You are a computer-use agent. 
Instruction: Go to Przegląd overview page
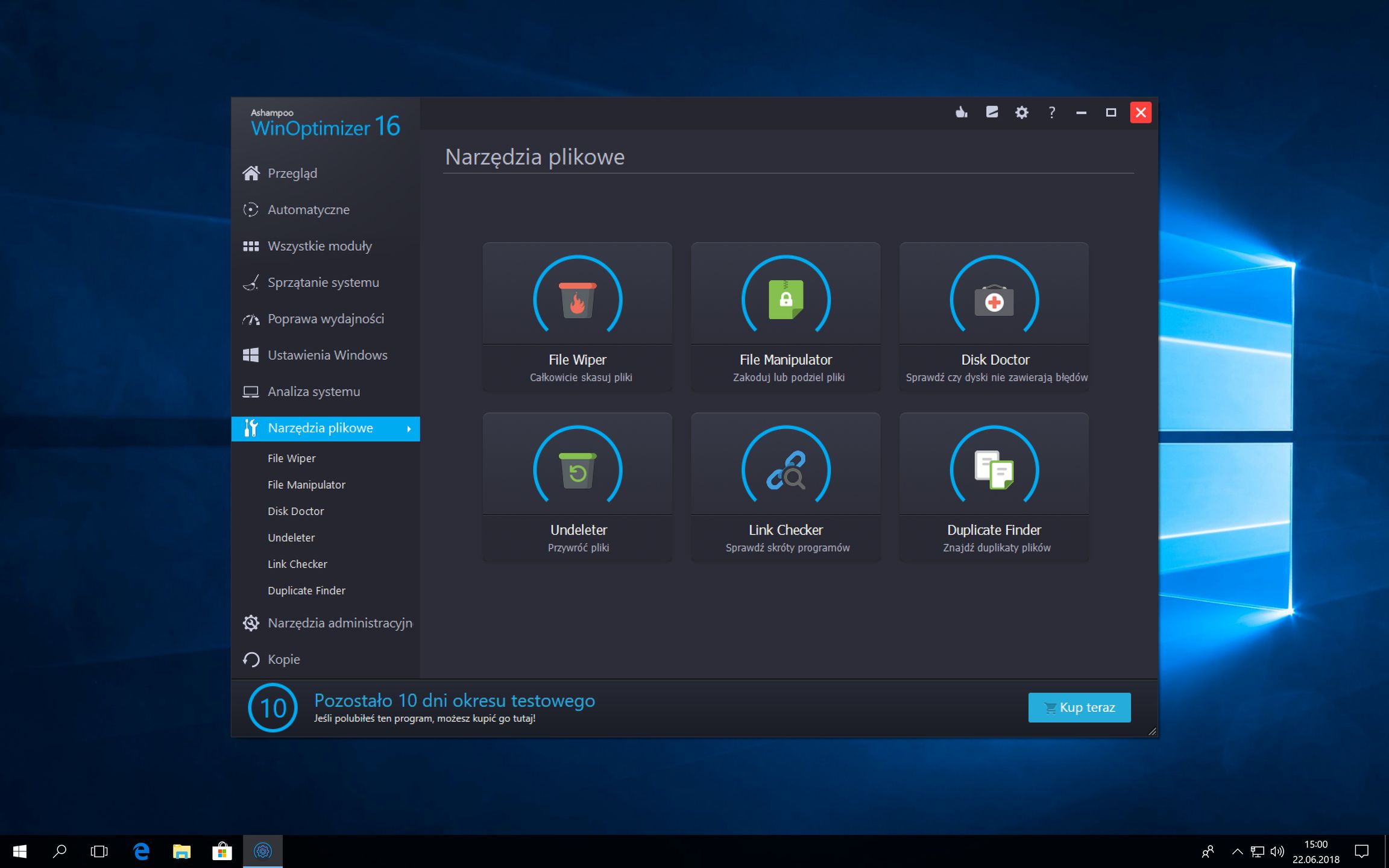pos(292,174)
